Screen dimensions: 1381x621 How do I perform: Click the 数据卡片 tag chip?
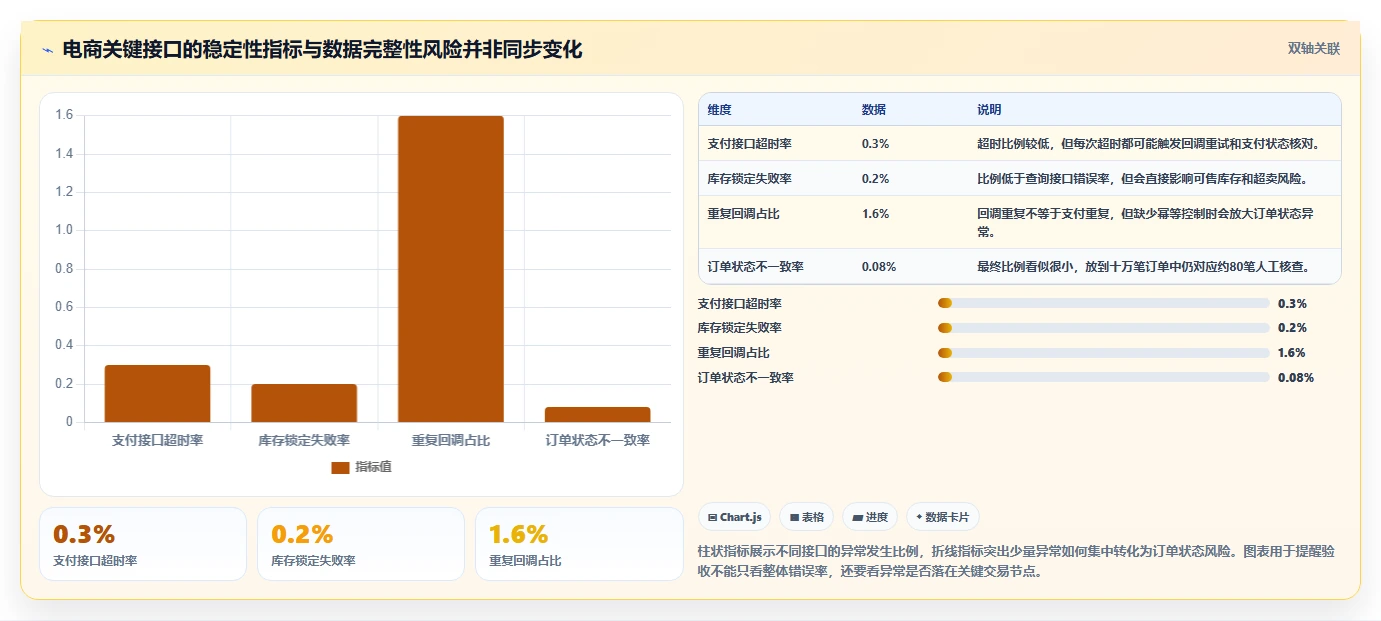943,517
